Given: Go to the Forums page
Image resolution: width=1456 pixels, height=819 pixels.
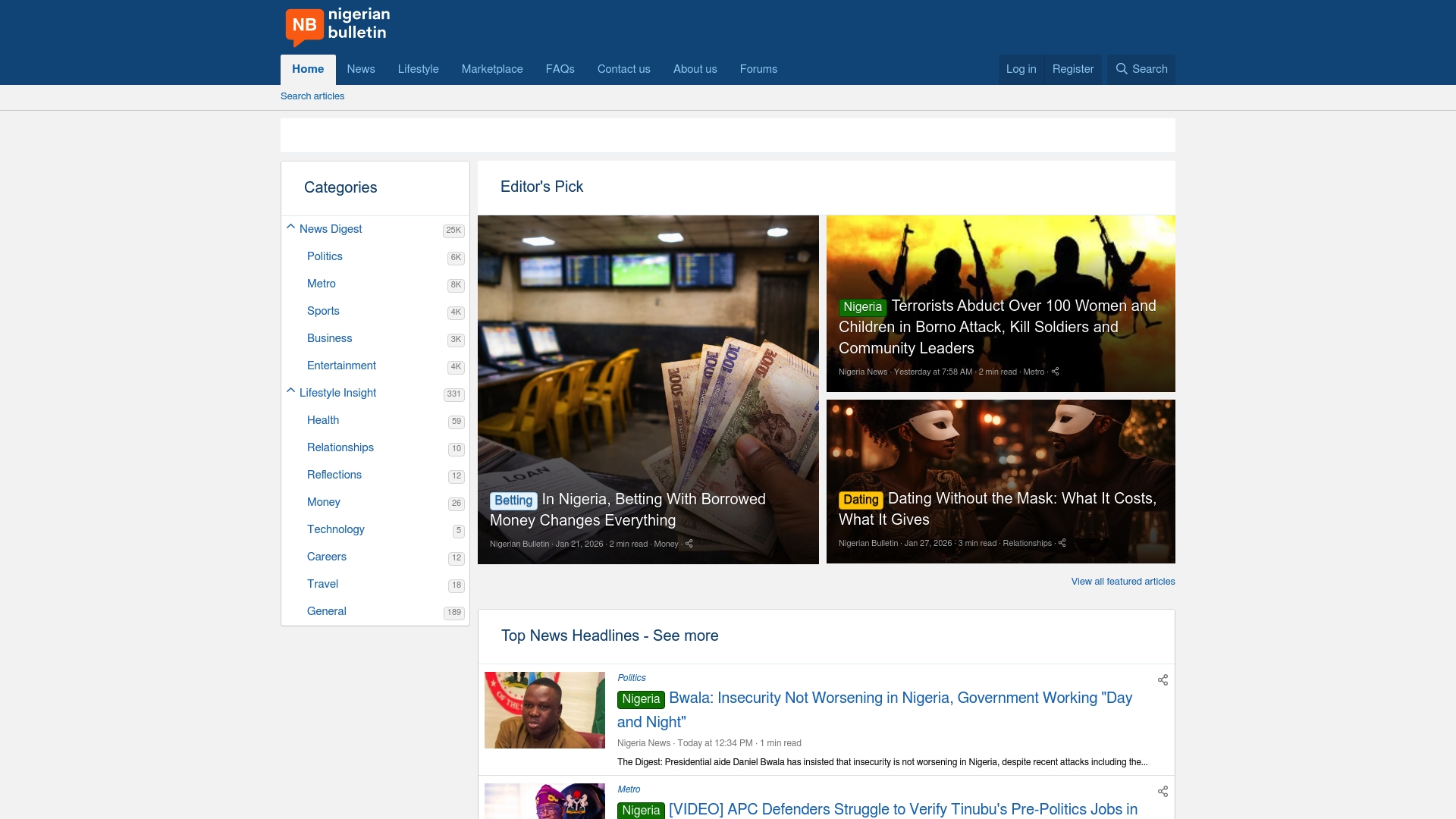Looking at the screenshot, I should point(758,69).
